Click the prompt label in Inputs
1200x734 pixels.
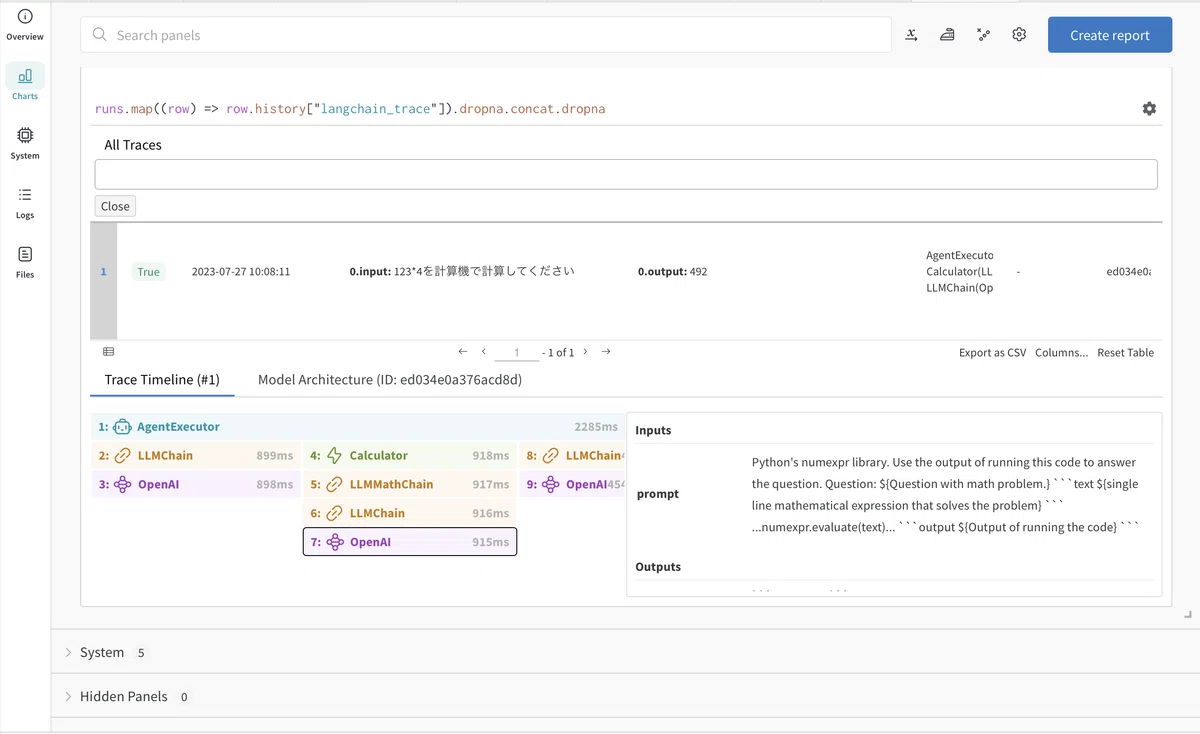[x=658, y=494]
